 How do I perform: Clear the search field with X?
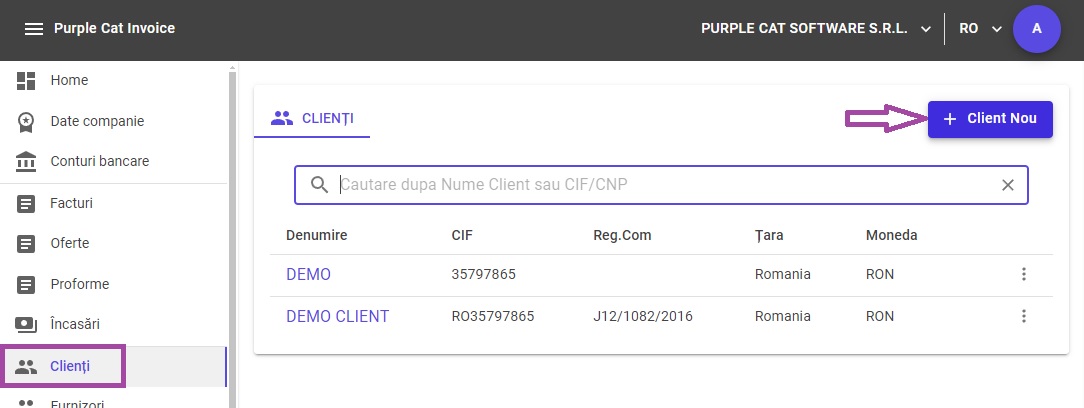pyautogui.click(x=1008, y=185)
